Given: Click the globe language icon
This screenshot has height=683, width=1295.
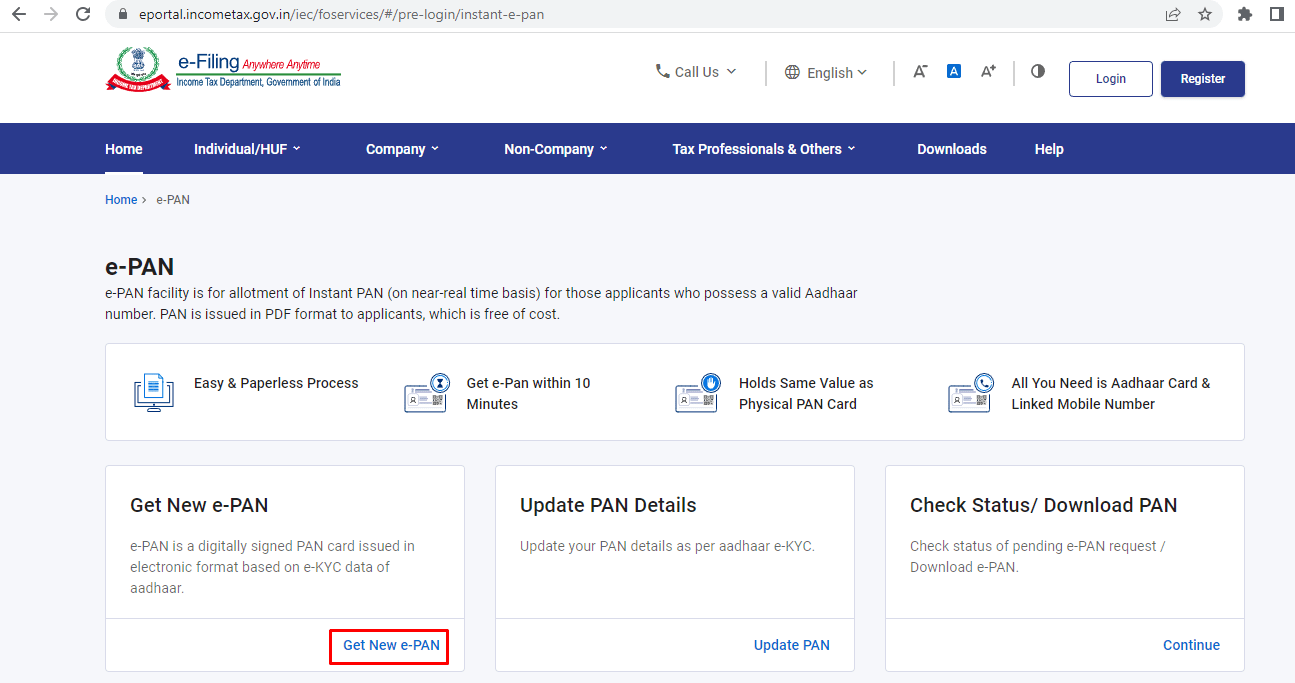Looking at the screenshot, I should click(793, 71).
